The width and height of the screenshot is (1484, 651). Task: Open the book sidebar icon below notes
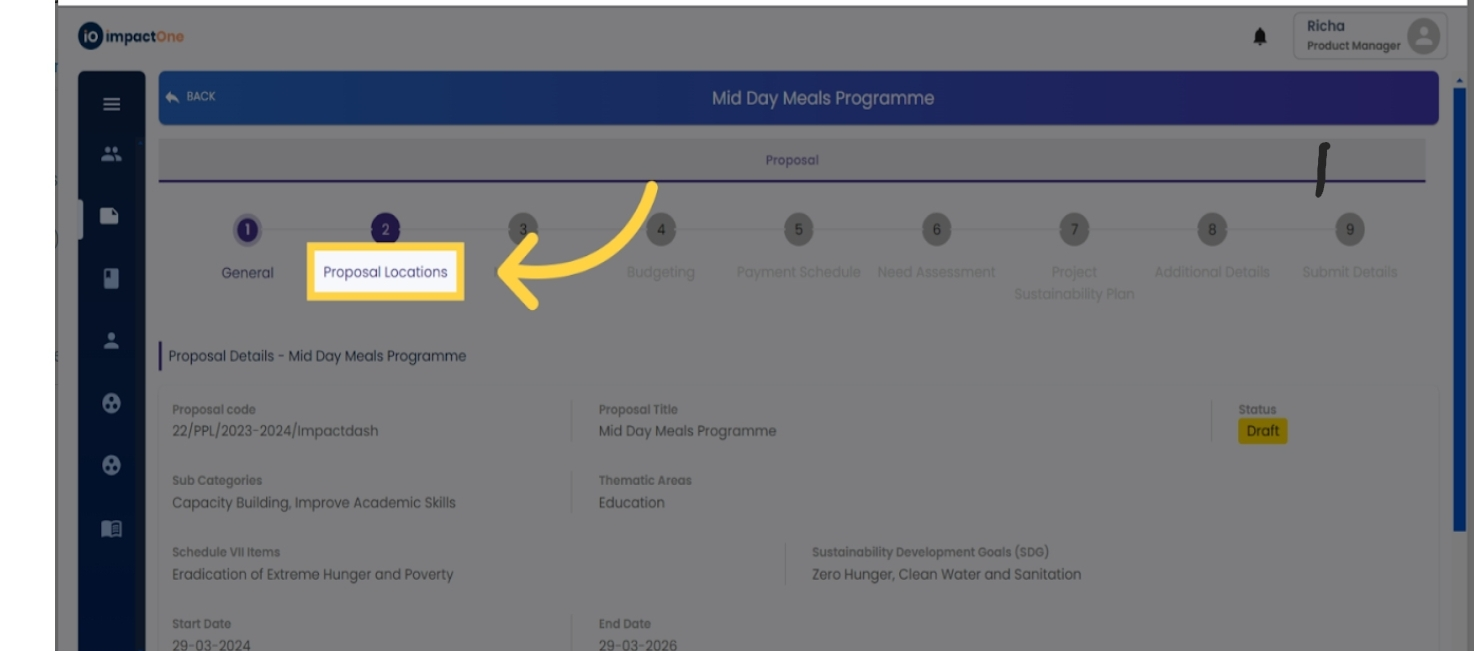tap(112, 278)
